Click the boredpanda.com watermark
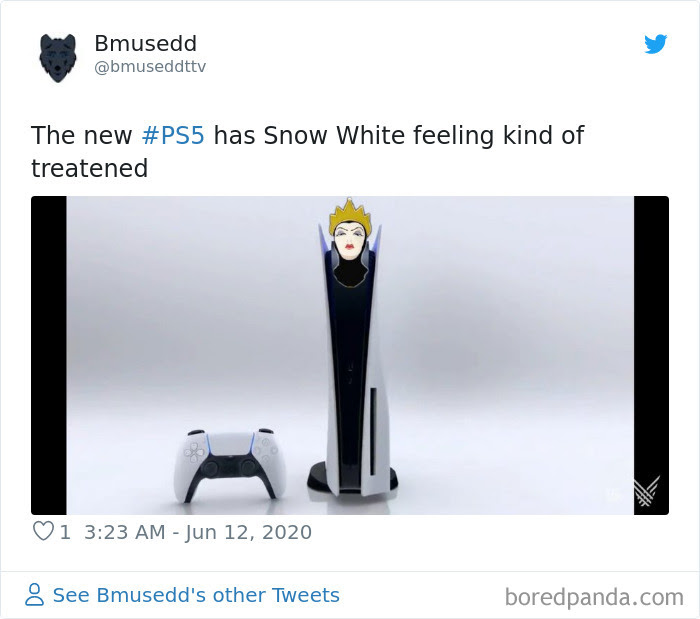The image size is (700, 619). pos(594,597)
